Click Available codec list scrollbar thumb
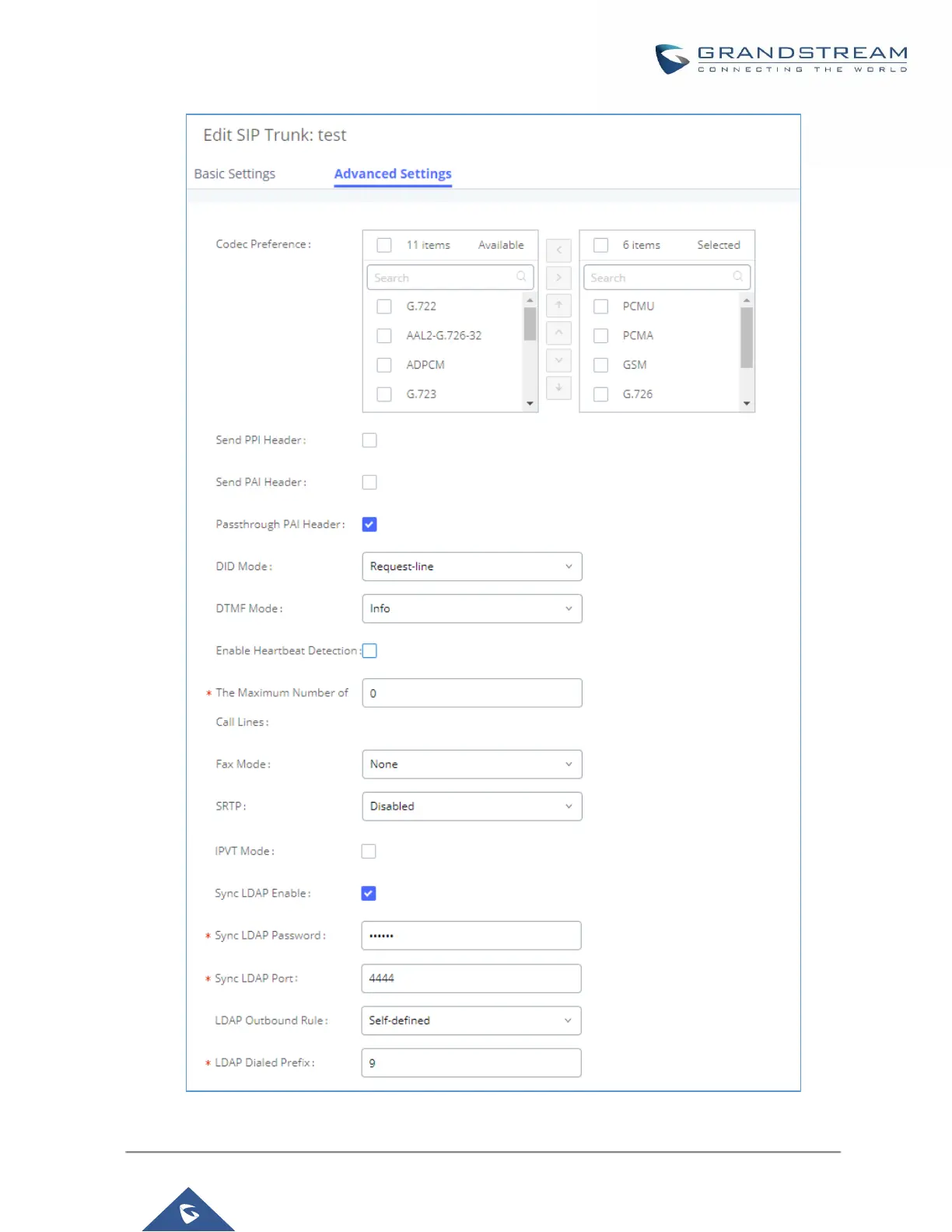The height and width of the screenshot is (1232, 952). [x=530, y=324]
